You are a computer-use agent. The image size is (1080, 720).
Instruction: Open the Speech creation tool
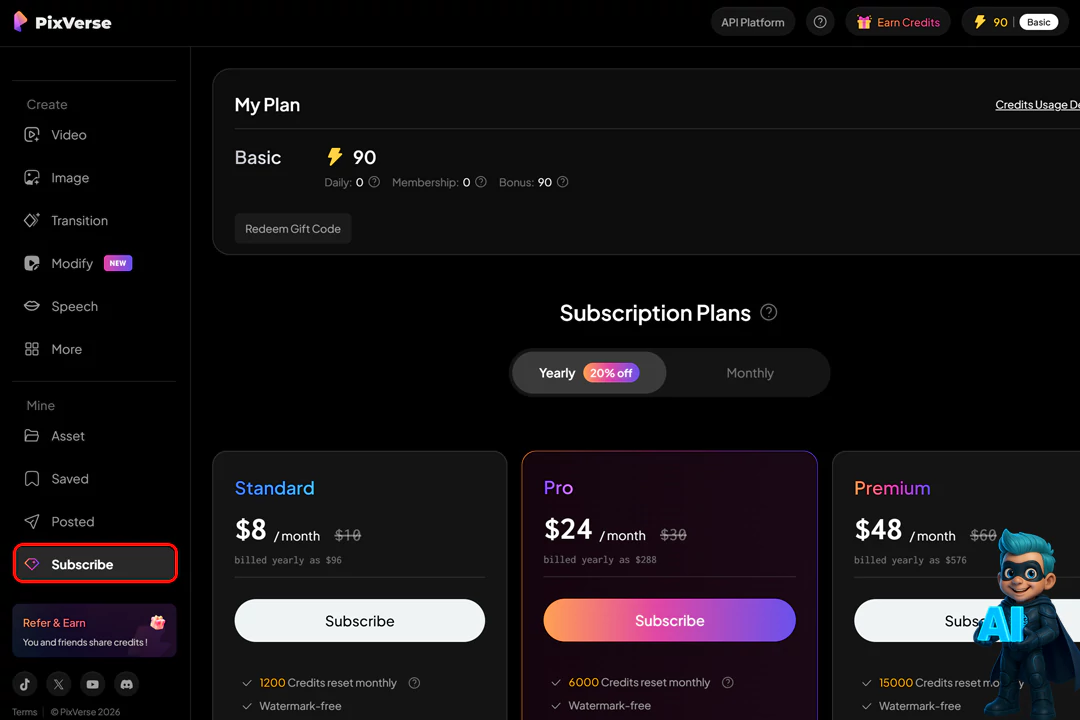pos(73,306)
